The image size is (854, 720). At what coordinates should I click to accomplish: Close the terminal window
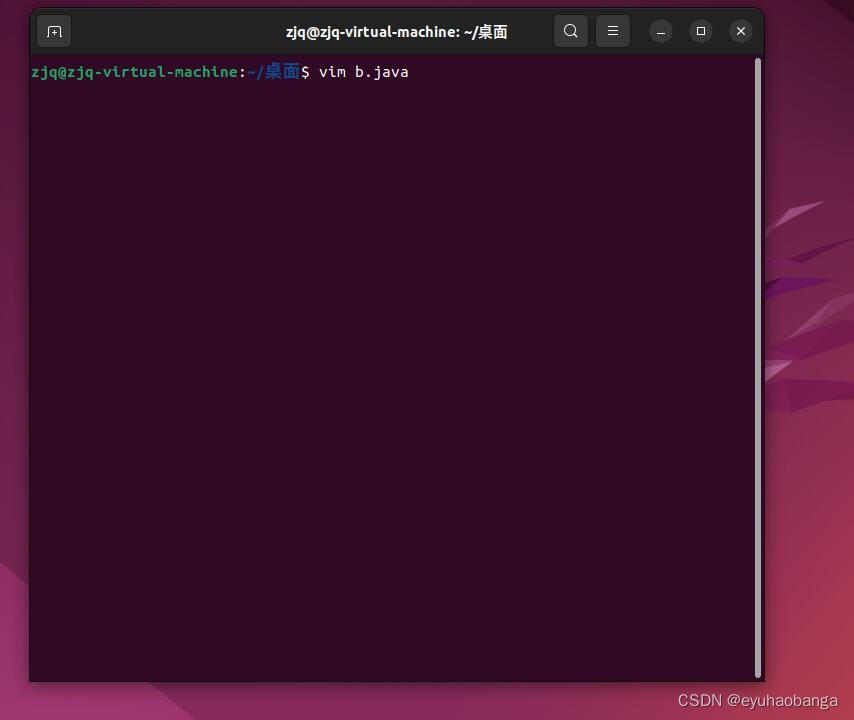tap(740, 31)
